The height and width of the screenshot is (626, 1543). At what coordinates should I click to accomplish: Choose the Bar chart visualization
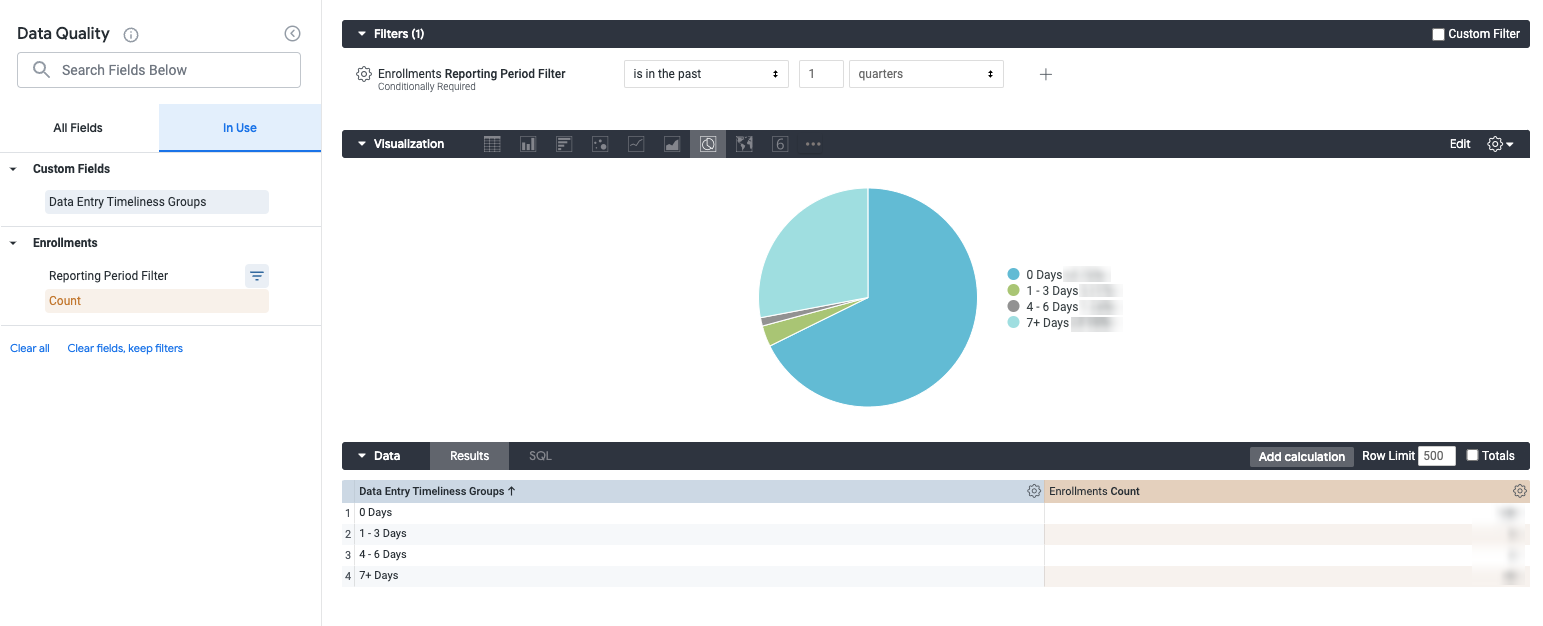point(564,143)
